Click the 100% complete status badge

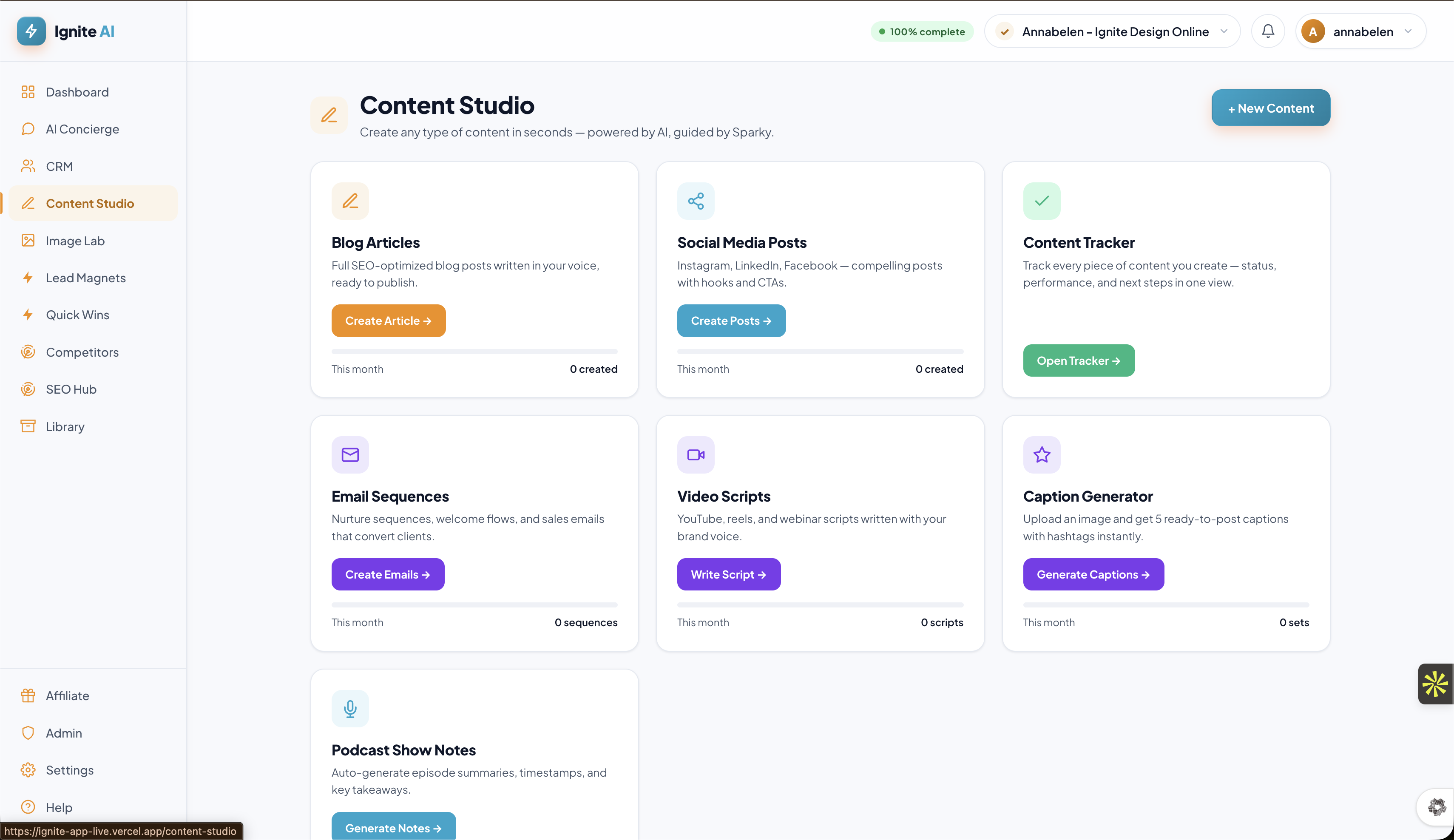click(921, 32)
